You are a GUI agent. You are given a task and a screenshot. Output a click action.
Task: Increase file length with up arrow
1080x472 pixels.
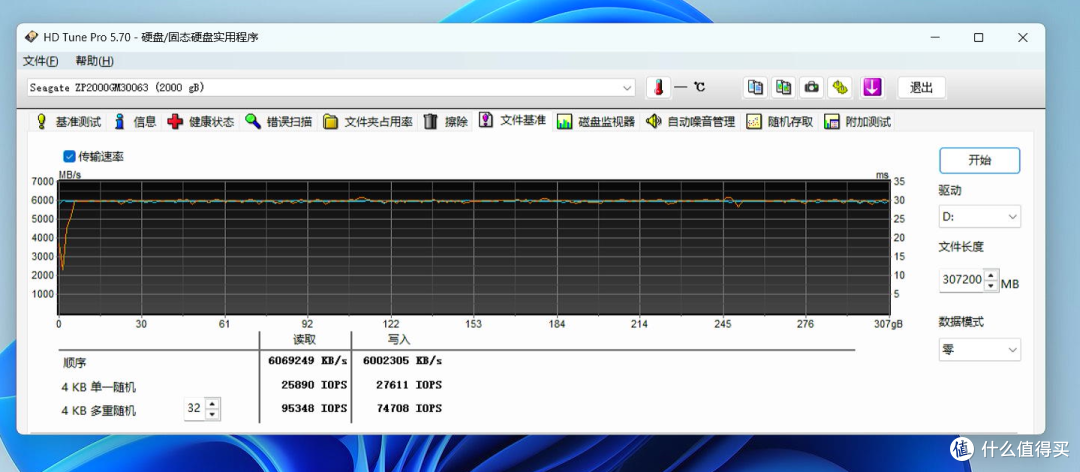click(x=990, y=275)
